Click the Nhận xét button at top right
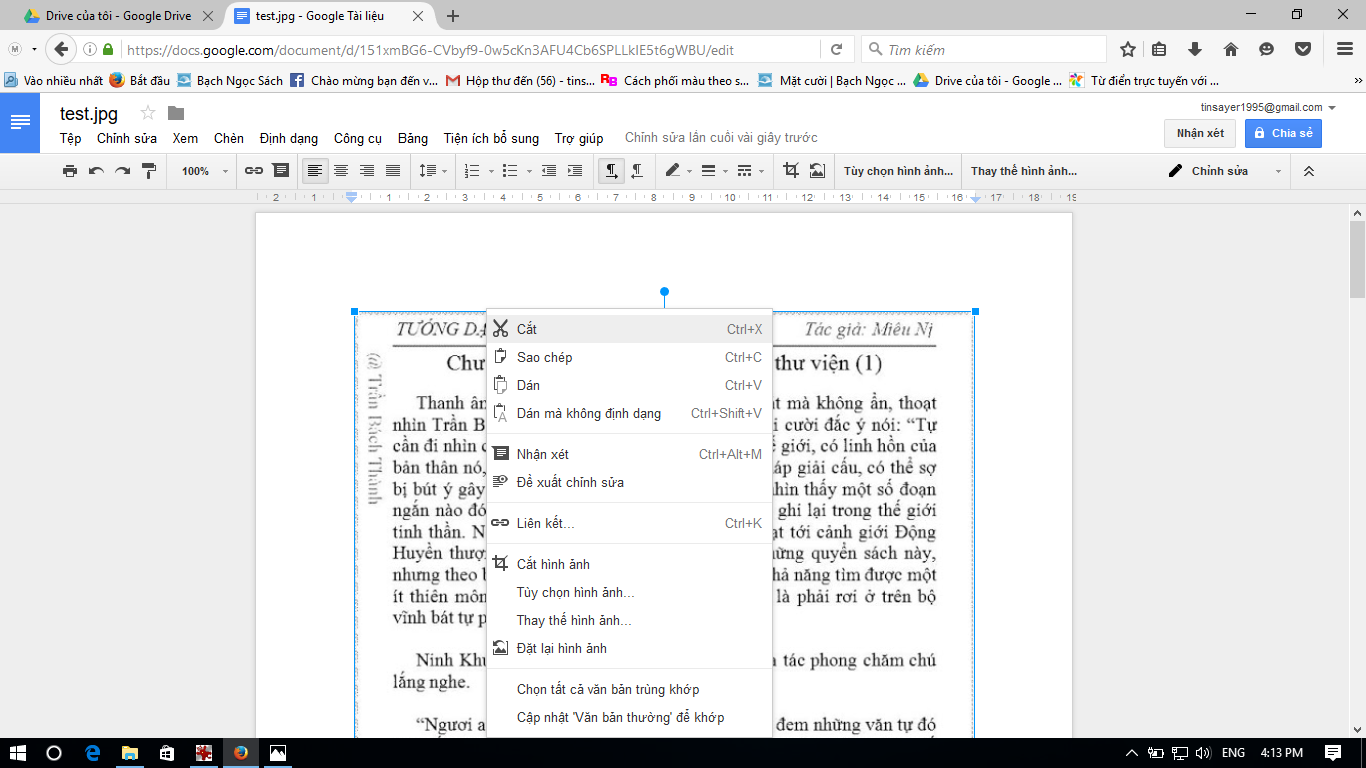Image resolution: width=1366 pixels, height=768 pixels. (1200, 133)
